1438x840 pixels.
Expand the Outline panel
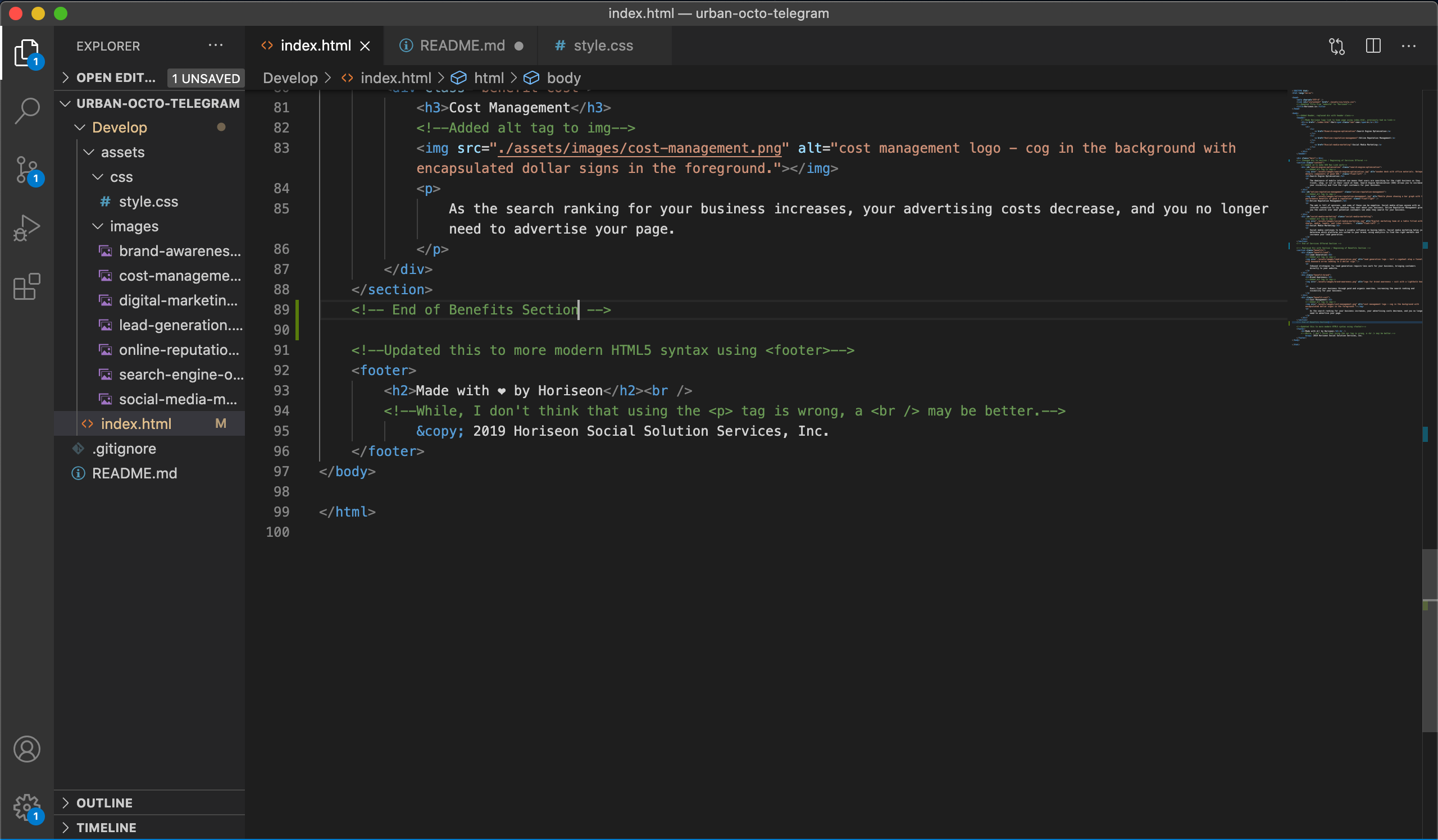coord(149,802)
